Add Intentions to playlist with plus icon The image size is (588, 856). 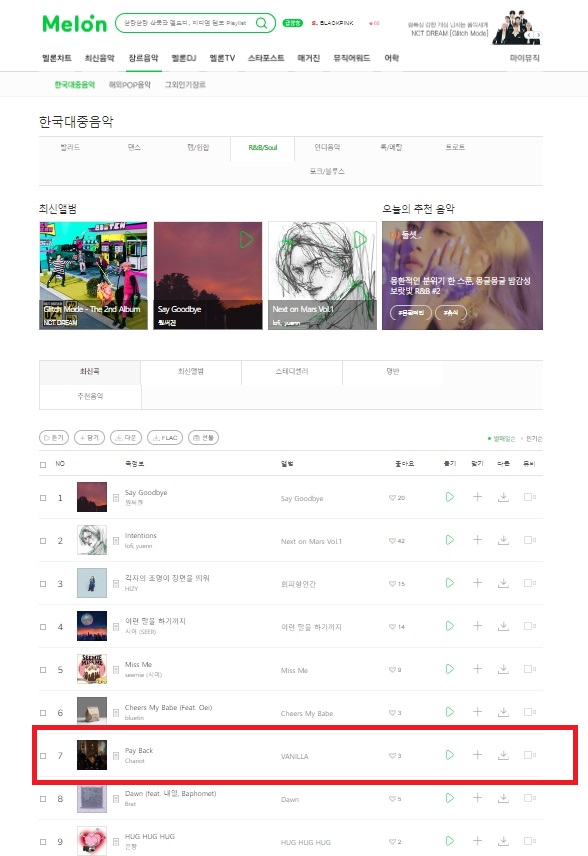click(x=477, y=540)
